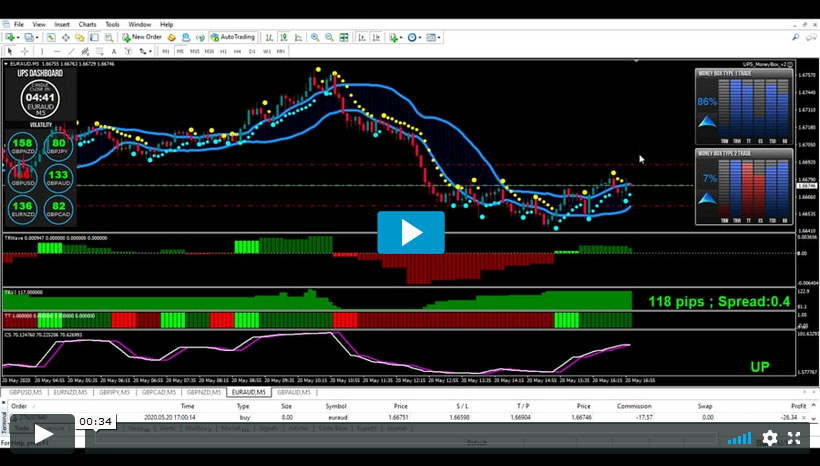
Task: Click the Zoom In magnifier icon
Action: [x=315, y=37]
